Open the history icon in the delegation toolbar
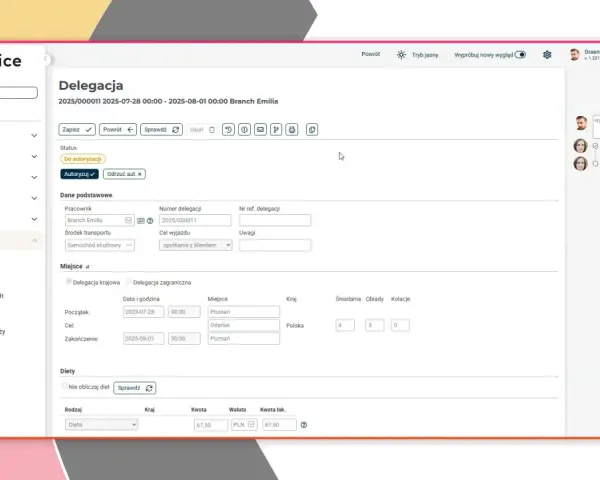Viewport: 600px width, 480px height. (x=228, y=130)
